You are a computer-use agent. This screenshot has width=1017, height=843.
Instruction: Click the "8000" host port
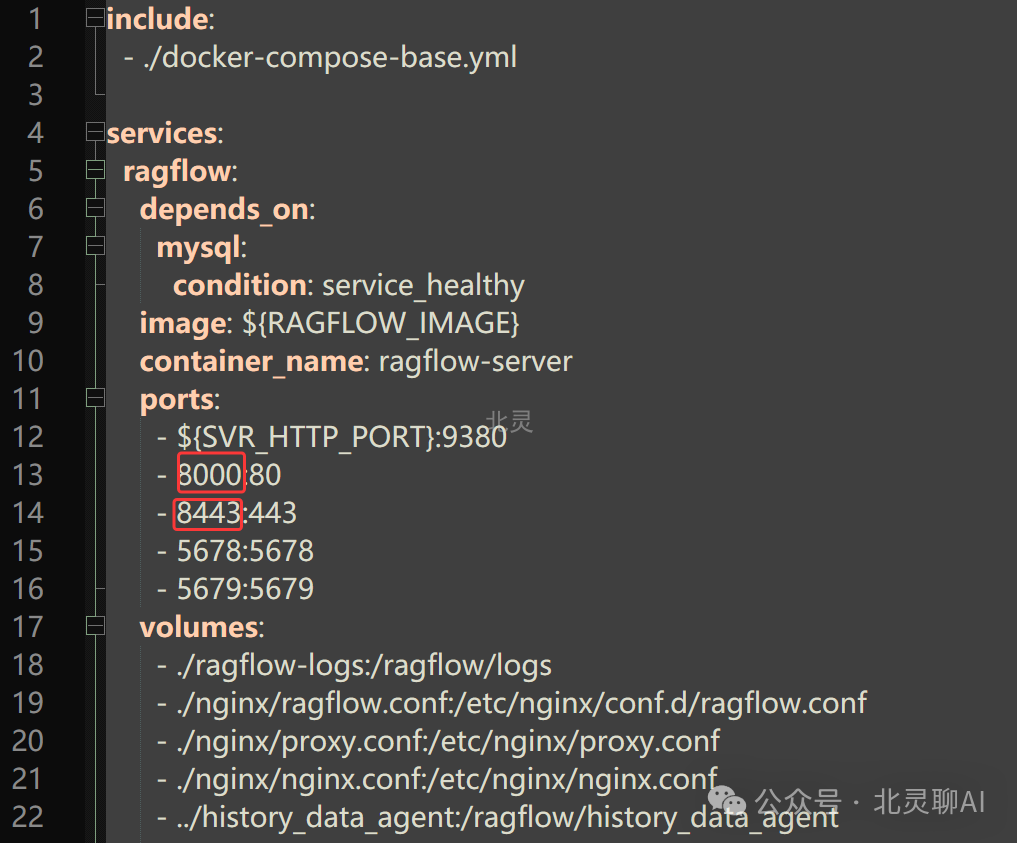pos(210,475)
